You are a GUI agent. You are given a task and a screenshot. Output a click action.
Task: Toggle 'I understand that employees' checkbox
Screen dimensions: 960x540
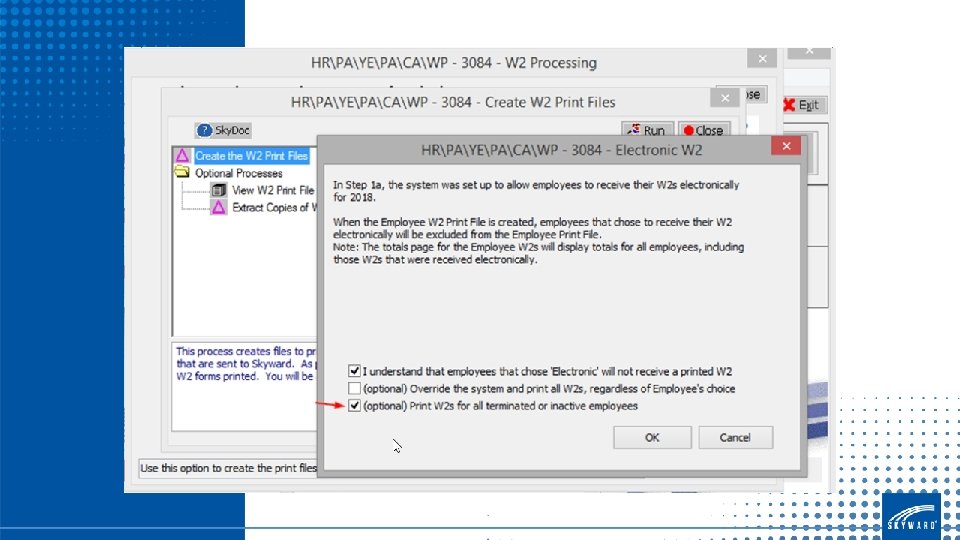point(354,371)
